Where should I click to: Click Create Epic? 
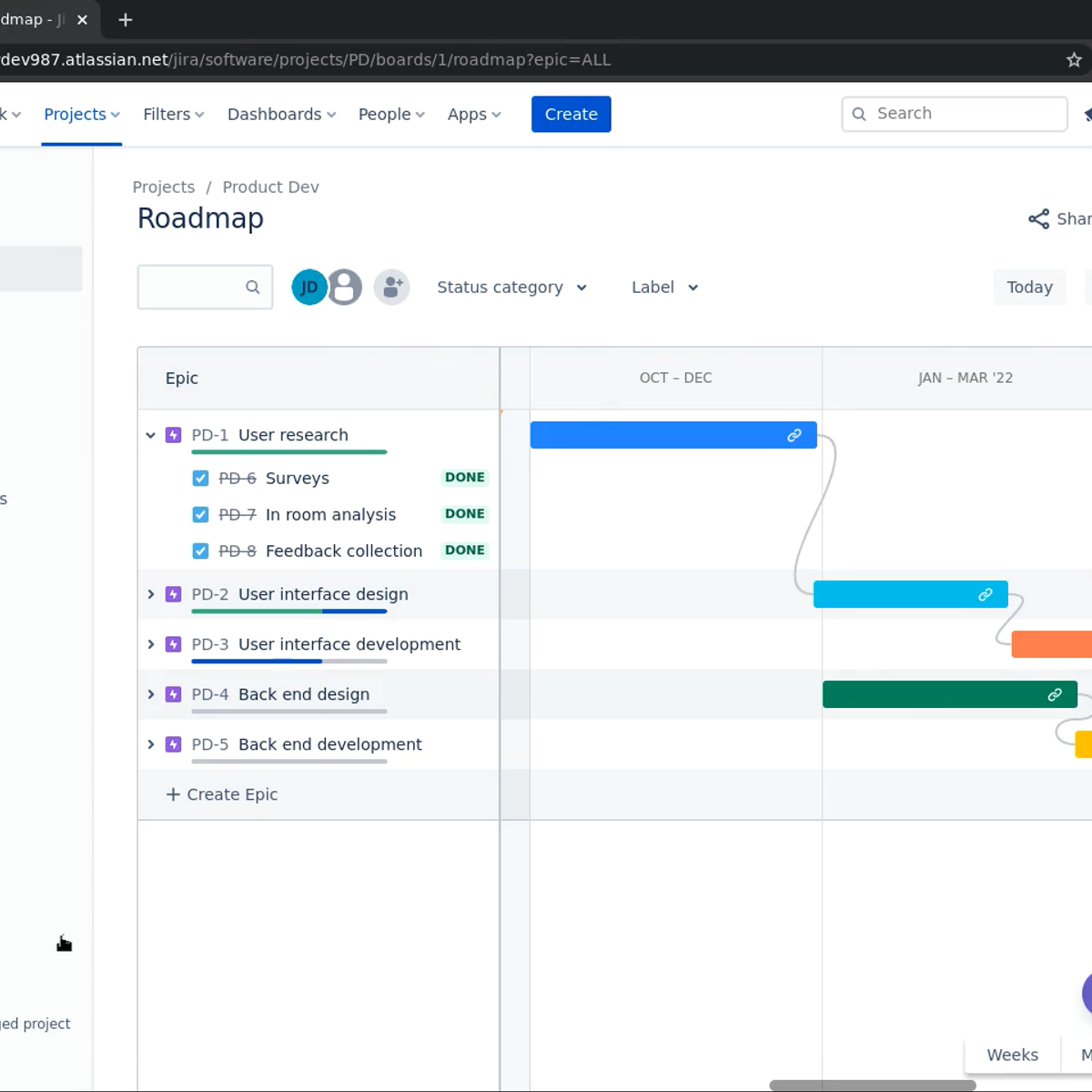click(x=222, y=794)
